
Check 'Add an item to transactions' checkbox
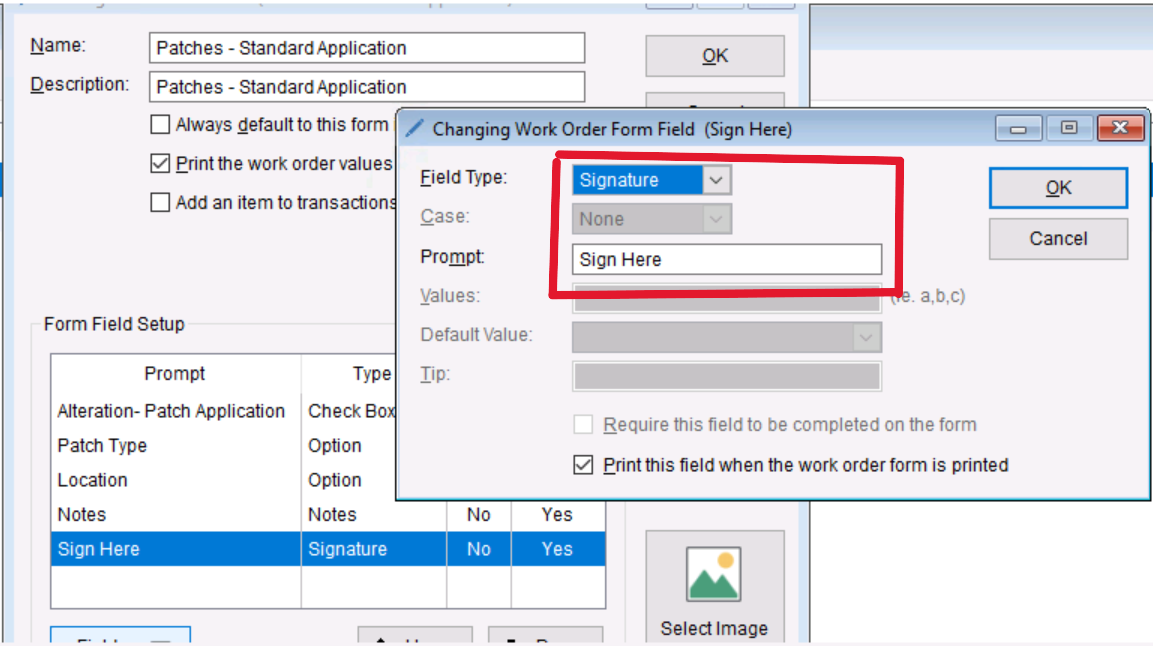pos(160,202)
